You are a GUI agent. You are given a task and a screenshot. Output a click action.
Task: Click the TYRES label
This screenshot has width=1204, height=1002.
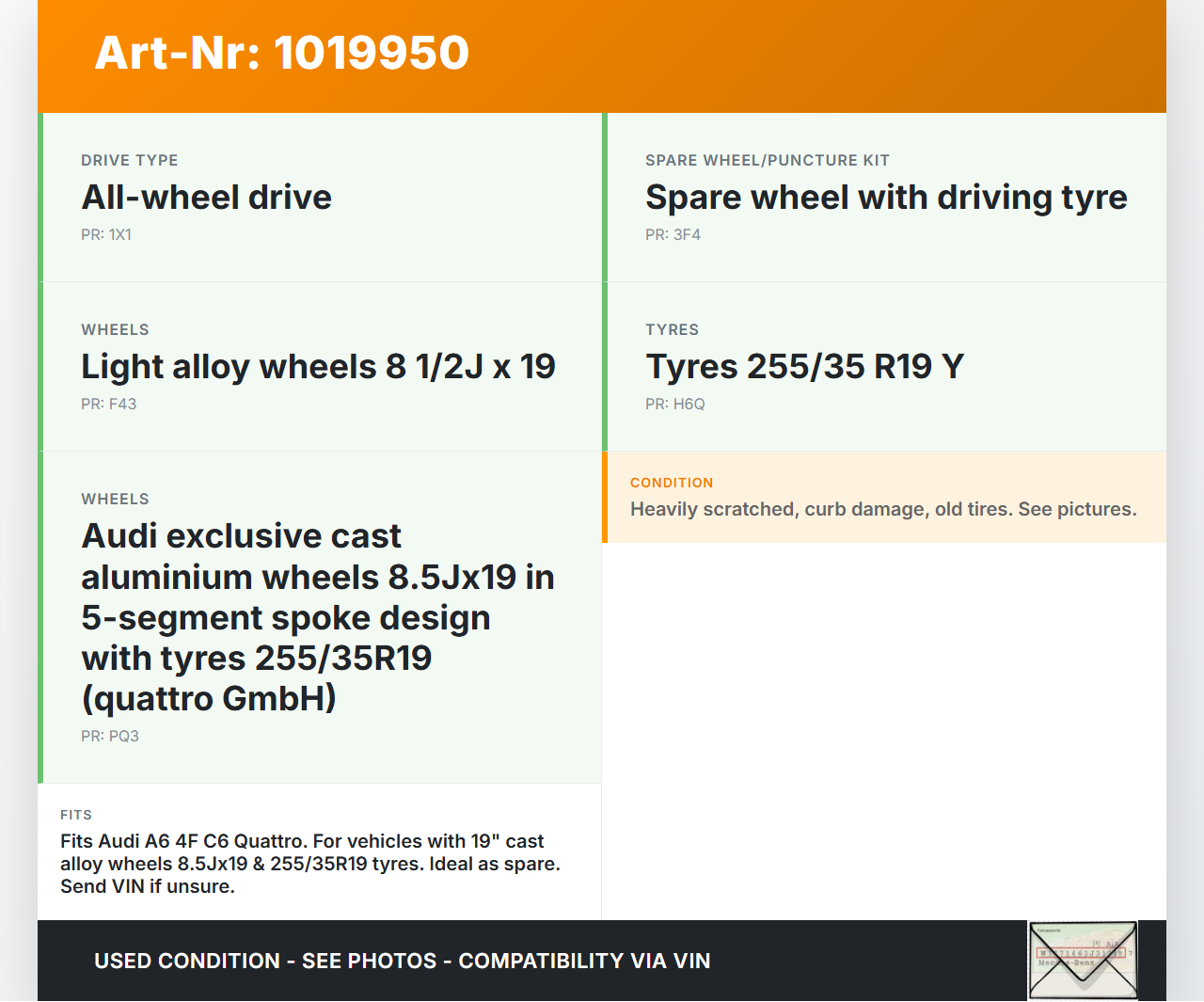click(x=672, y=330)
